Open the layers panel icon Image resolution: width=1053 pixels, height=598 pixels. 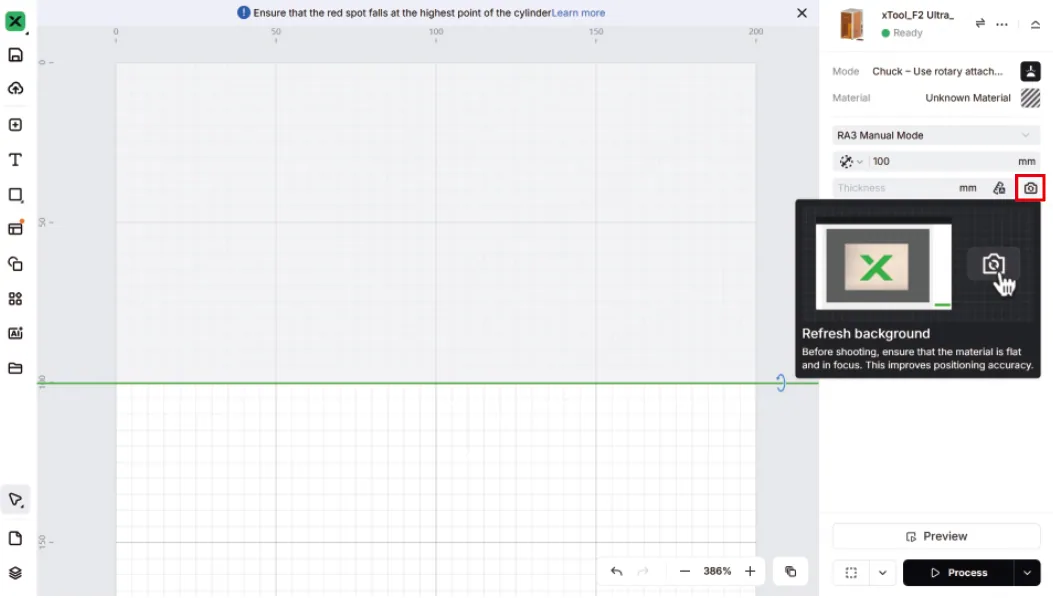click(x=15, y=573)
